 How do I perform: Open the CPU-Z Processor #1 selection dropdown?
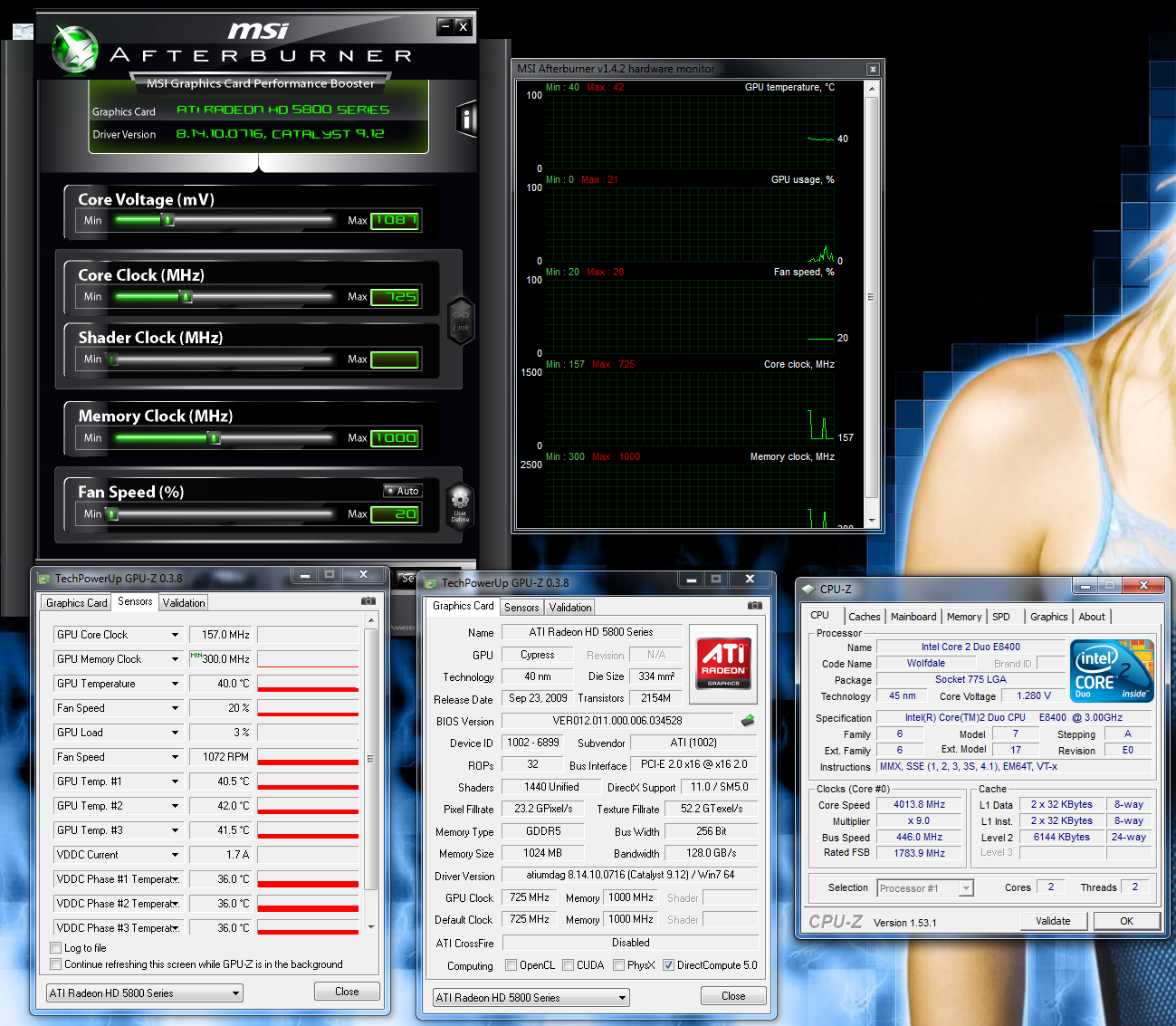925,888
